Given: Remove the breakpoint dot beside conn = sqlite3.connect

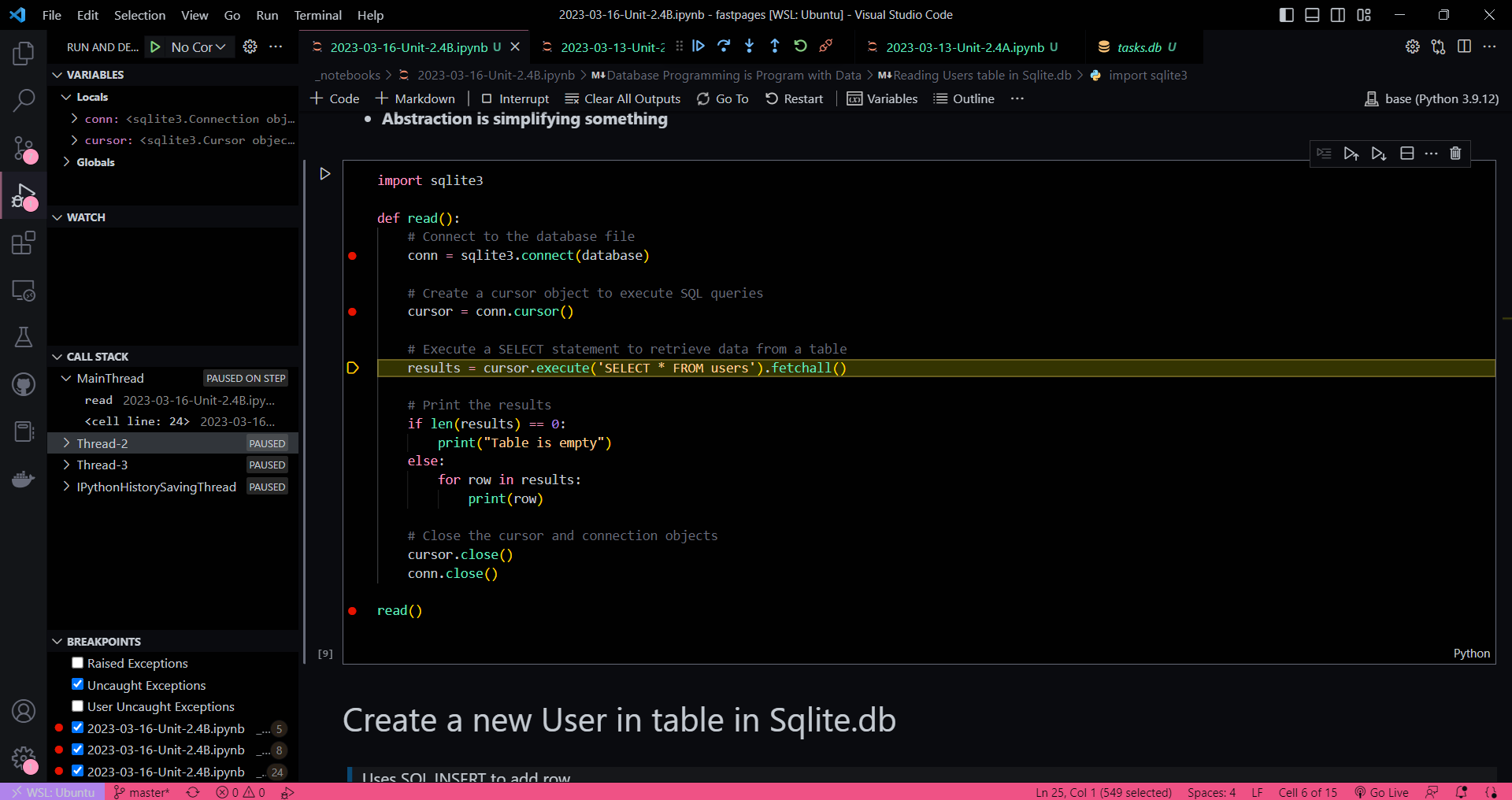Looking at the screenshot, I should point(352,256).
